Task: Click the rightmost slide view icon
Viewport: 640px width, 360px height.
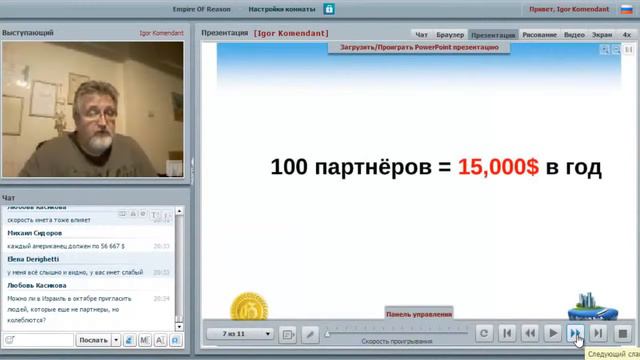Action: [629, 50]
